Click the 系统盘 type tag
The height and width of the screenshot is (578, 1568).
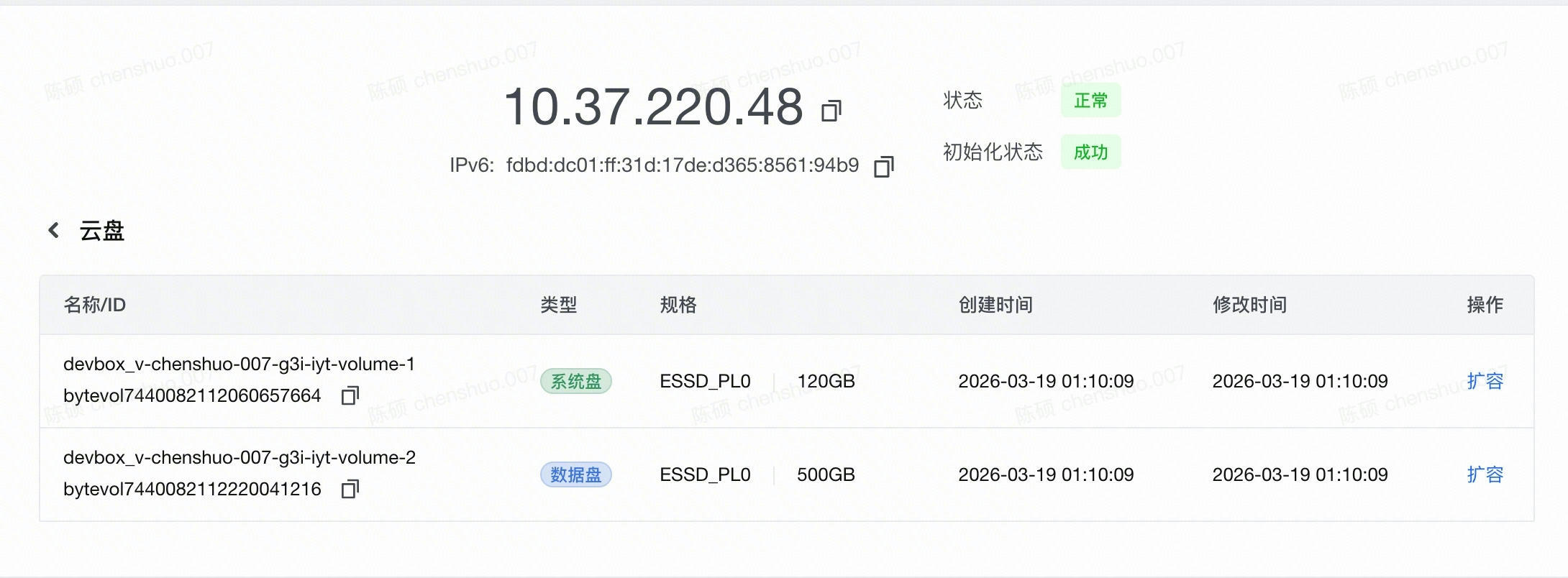click(x=575, y=381)
